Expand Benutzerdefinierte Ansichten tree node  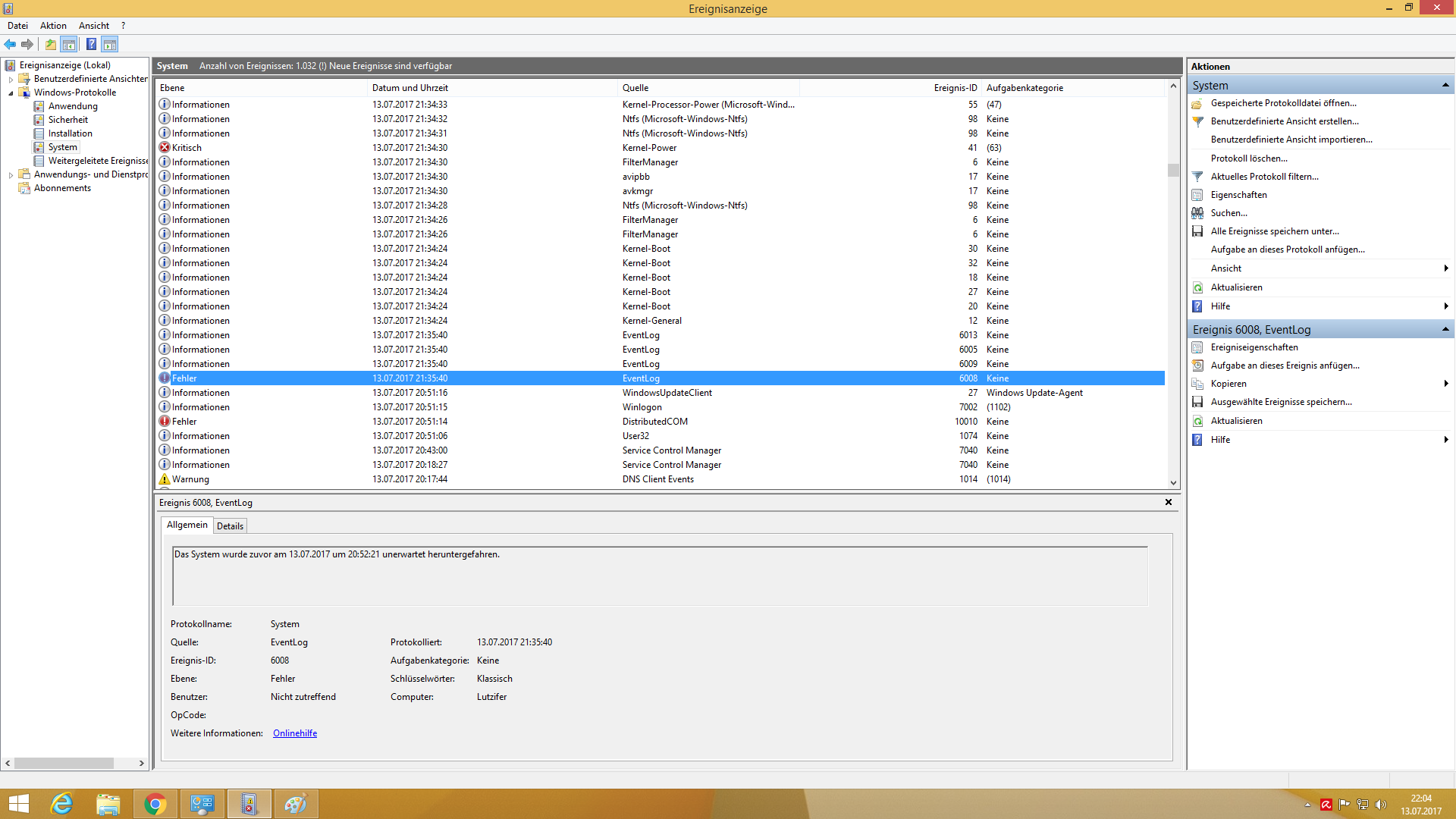point(11,80)
